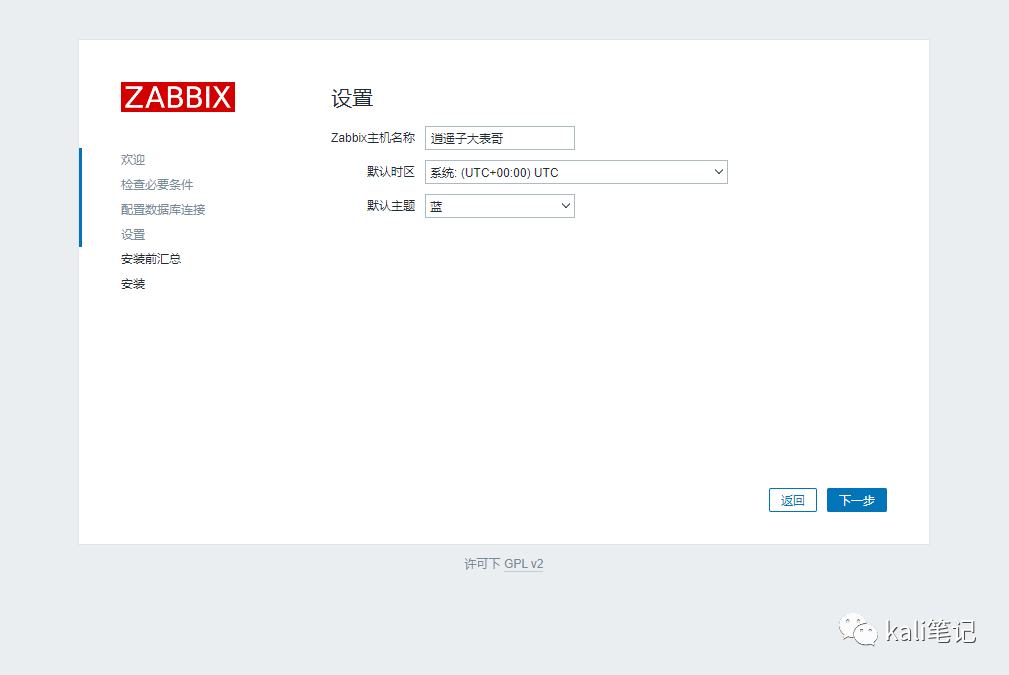Image resolution: width=1009 pixels, height=675 pixels.
Task: Click the Zabbix主机名称 label
Action: [x=373, y=138]
